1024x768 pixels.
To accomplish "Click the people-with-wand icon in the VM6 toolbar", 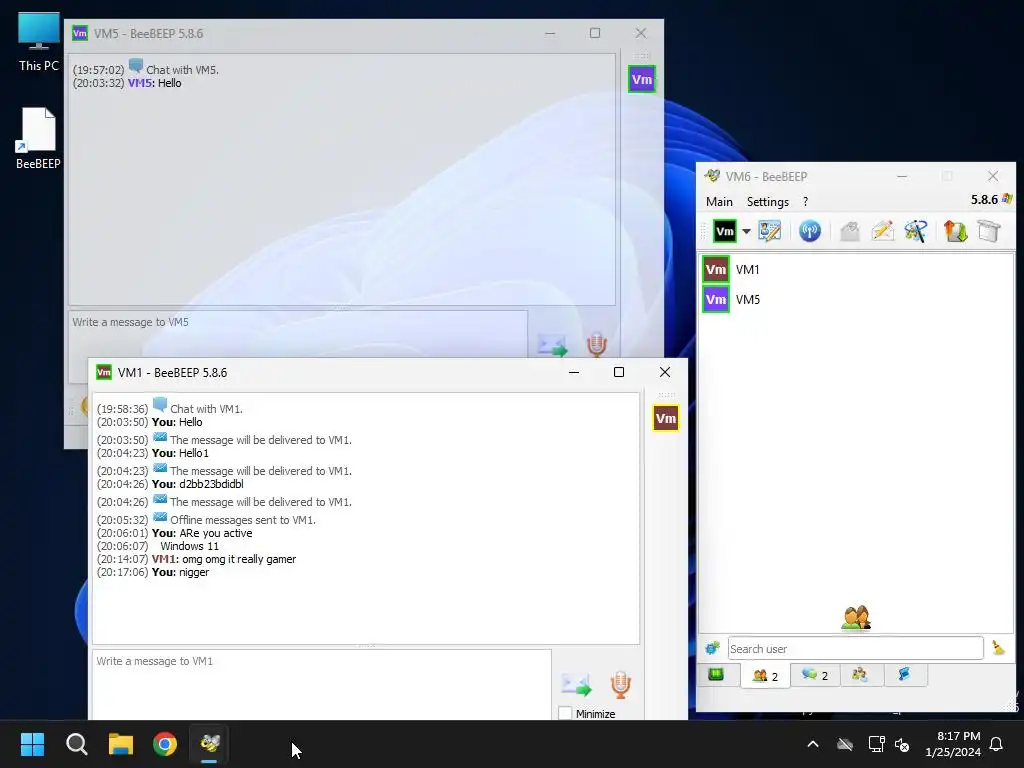I will (916, 231).
